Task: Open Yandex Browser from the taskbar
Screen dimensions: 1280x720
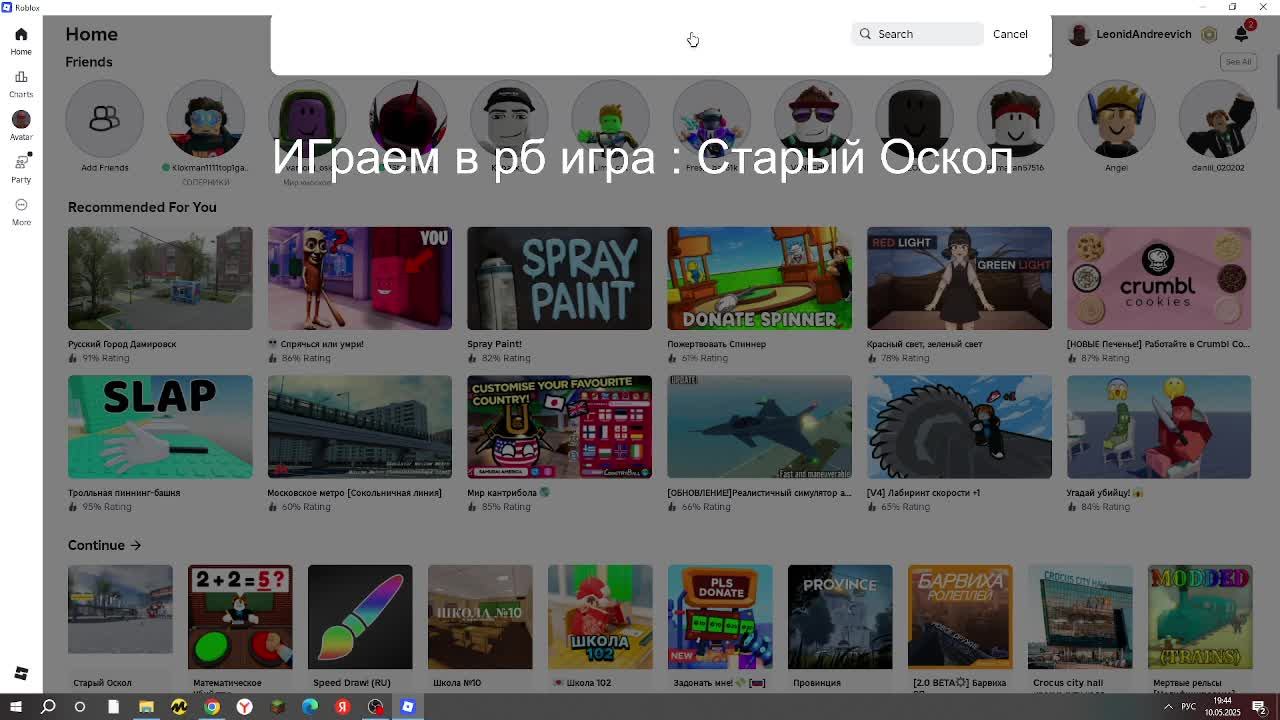Action: click(x=244, y=707)
